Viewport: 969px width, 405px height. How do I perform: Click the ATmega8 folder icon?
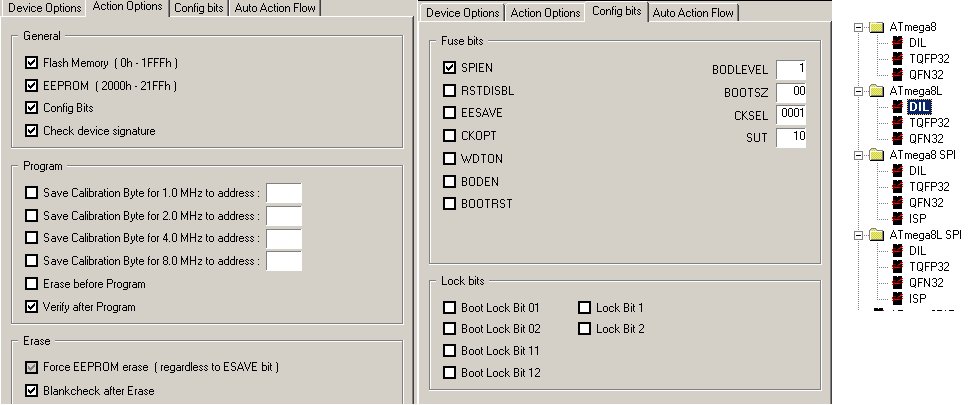(x=876, y=27)
